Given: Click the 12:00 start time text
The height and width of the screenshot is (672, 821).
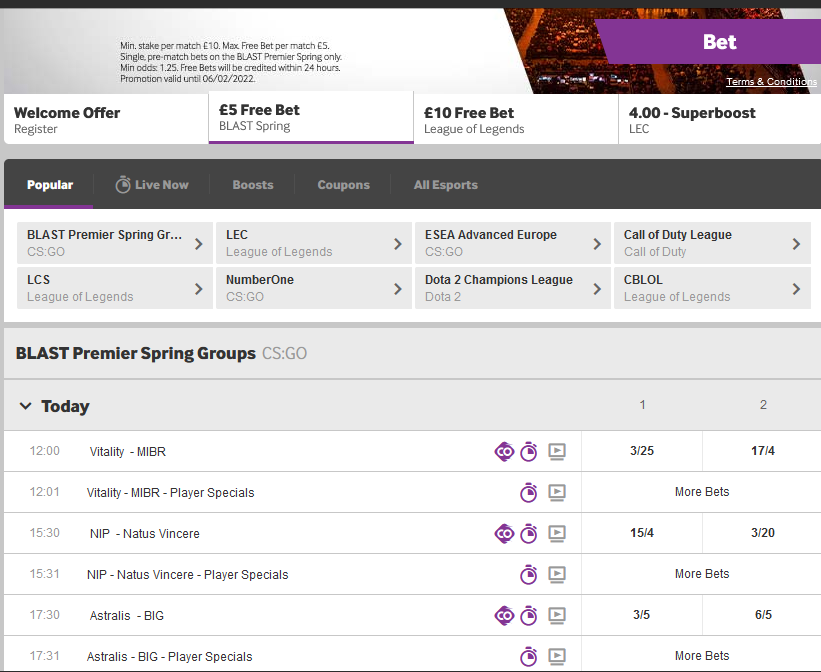Looking at the screenshot, I should point(45,451).
